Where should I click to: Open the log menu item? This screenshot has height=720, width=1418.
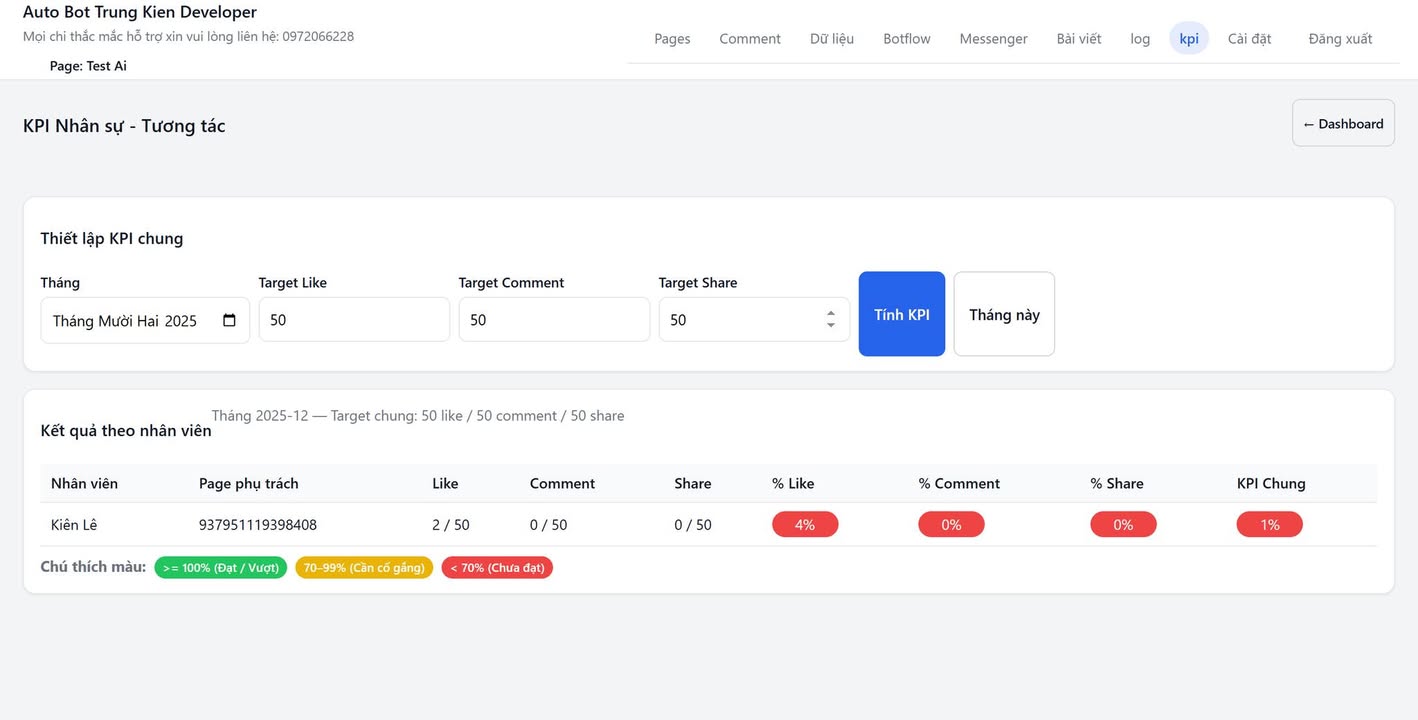1140,39
